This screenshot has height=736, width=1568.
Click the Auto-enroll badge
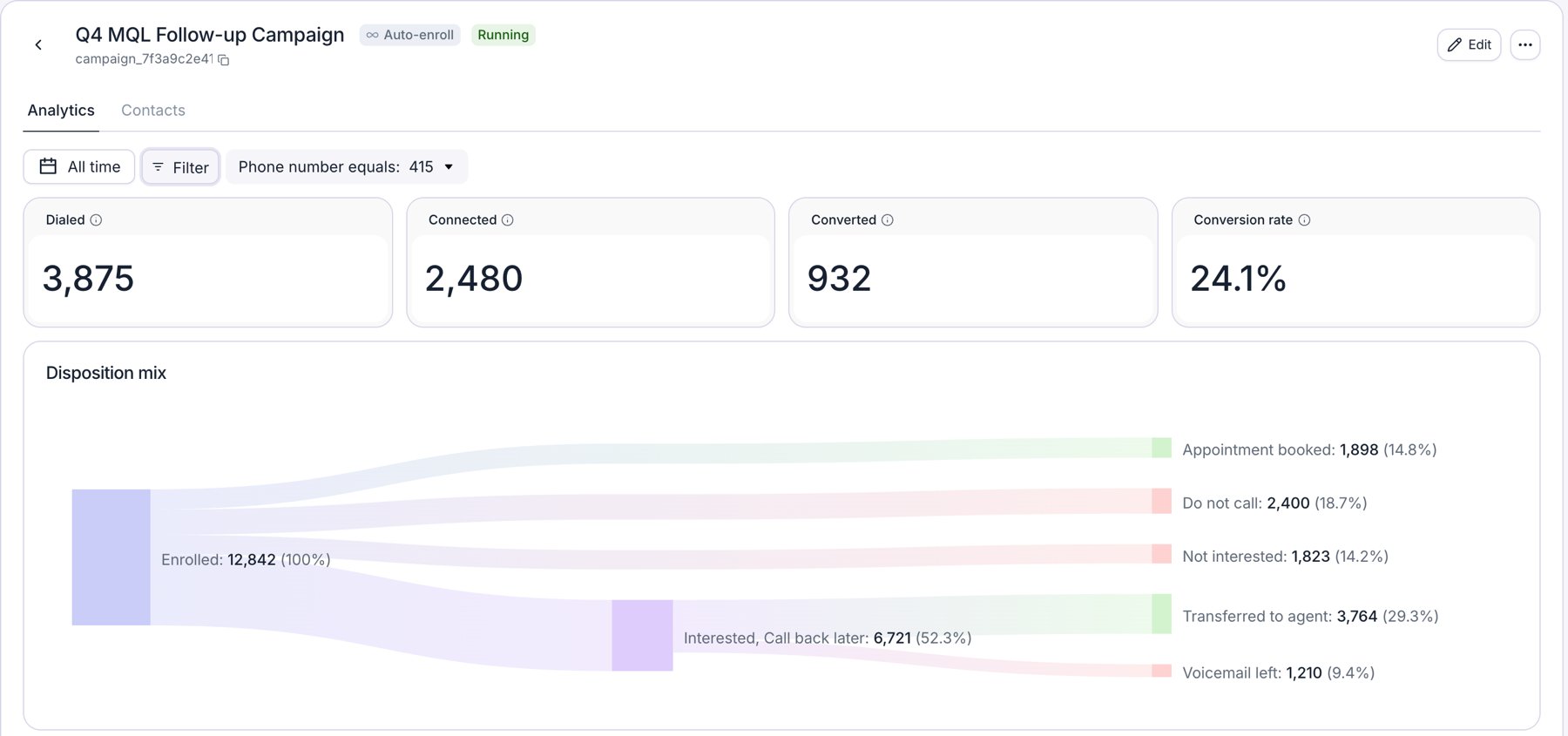tap(409, 35)
